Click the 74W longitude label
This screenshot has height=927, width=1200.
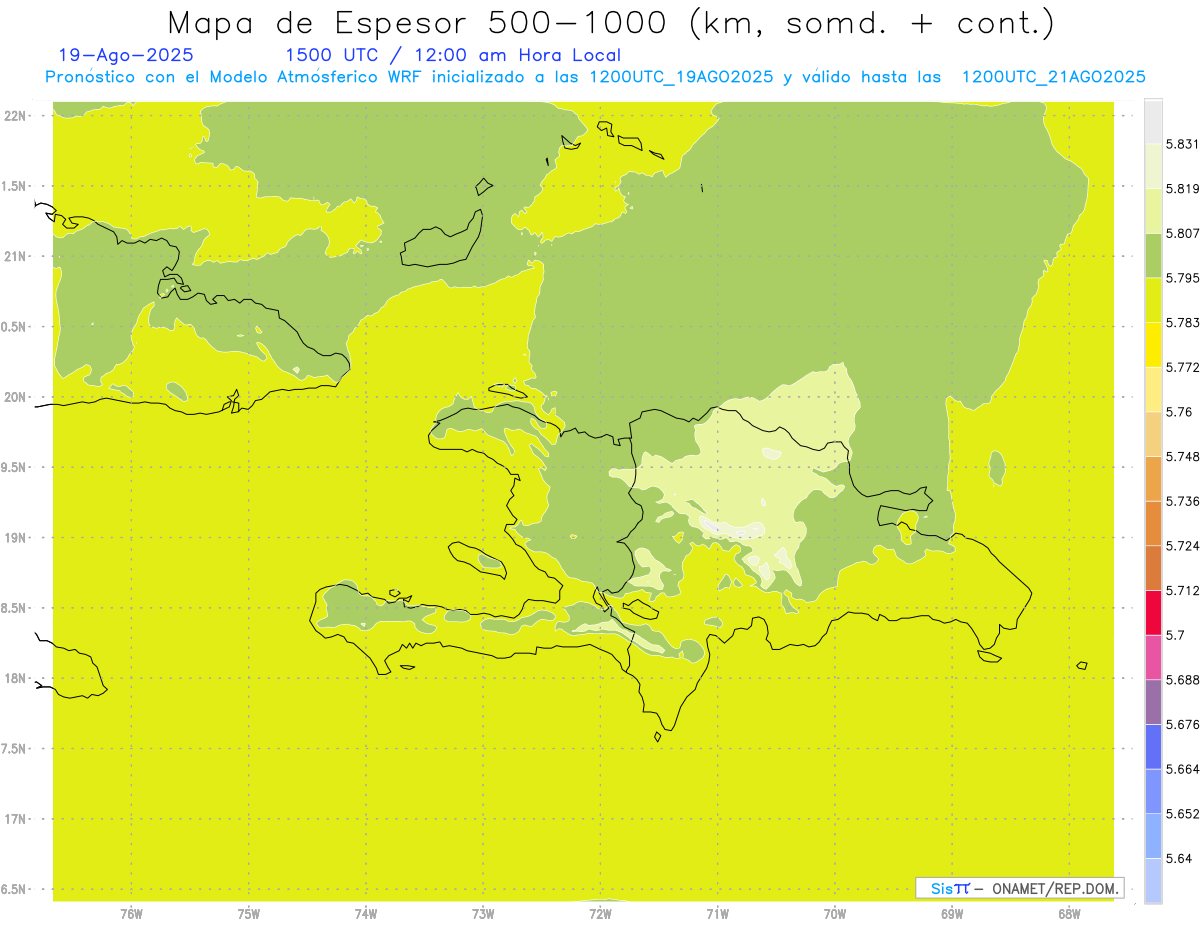tap(366, 913)
